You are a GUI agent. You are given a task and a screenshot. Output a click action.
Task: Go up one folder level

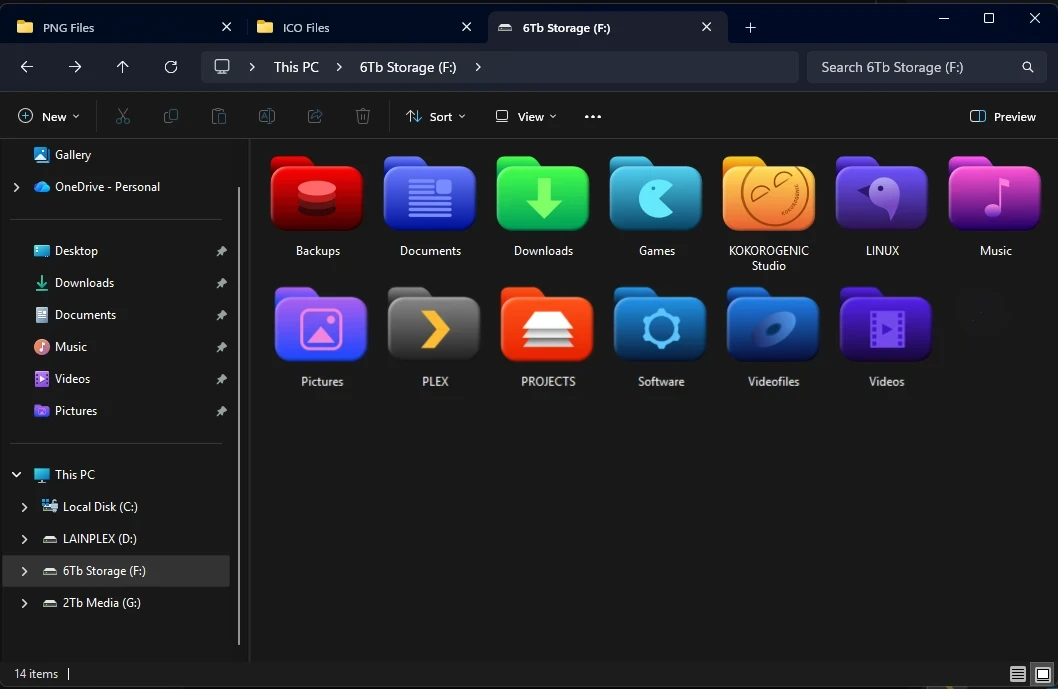(x=122, y=67)
